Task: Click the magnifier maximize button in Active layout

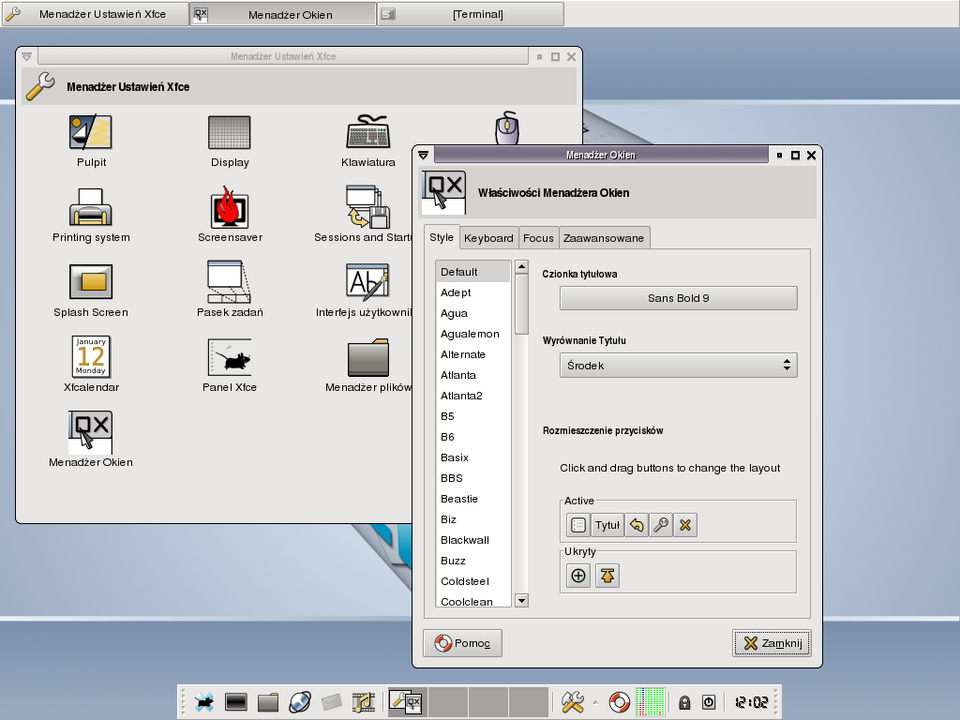Action: click(x=661, y=525)
